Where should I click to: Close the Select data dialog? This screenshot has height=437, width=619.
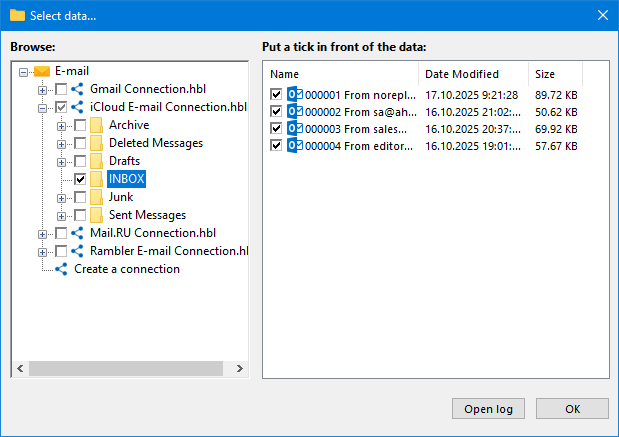tap(602, 15)
